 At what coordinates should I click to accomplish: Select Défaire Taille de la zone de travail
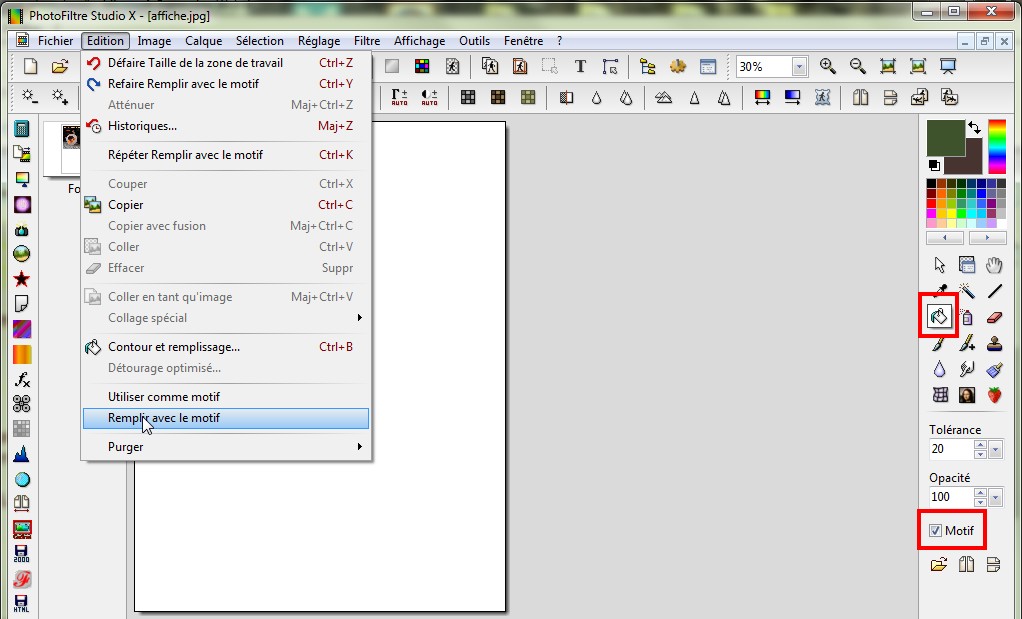[226, 63]
